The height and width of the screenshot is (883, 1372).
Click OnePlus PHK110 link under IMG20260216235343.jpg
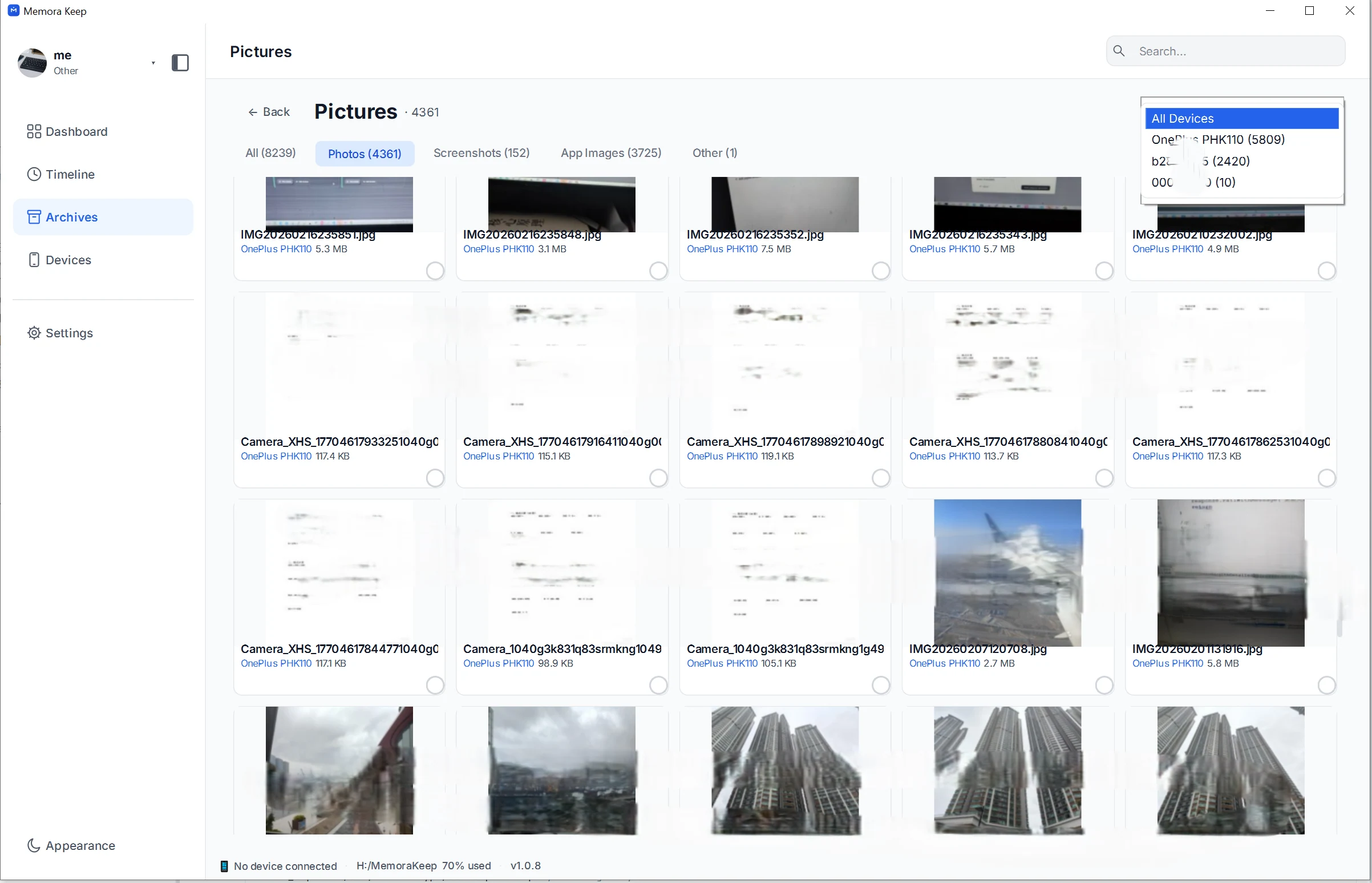tap(945, 249)
